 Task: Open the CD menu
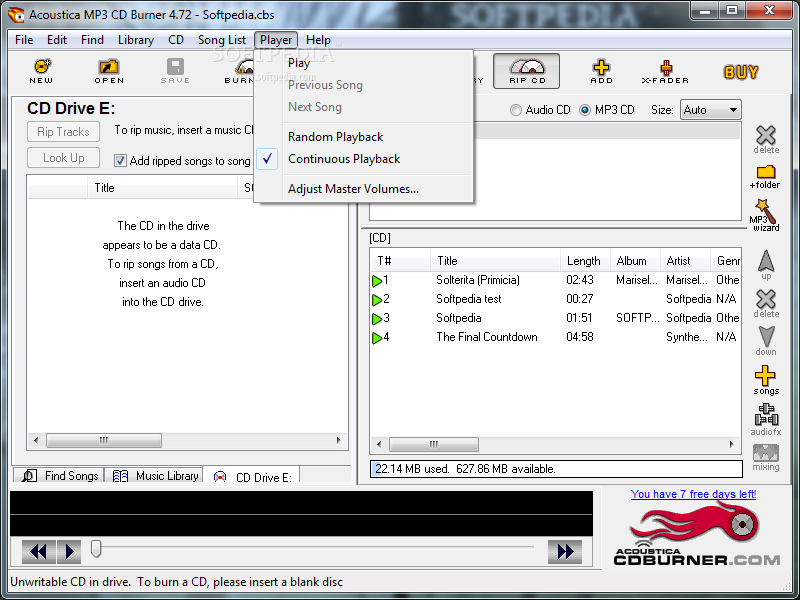coord(176,40)
